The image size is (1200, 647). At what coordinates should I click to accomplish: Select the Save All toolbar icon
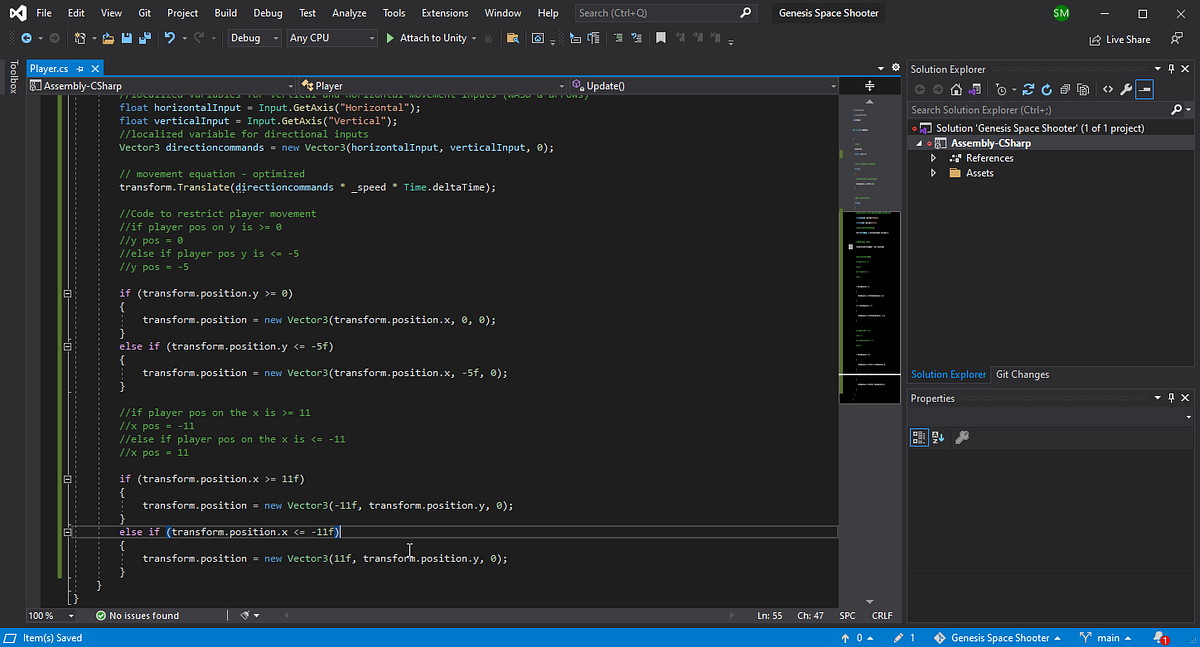[143, 37]
